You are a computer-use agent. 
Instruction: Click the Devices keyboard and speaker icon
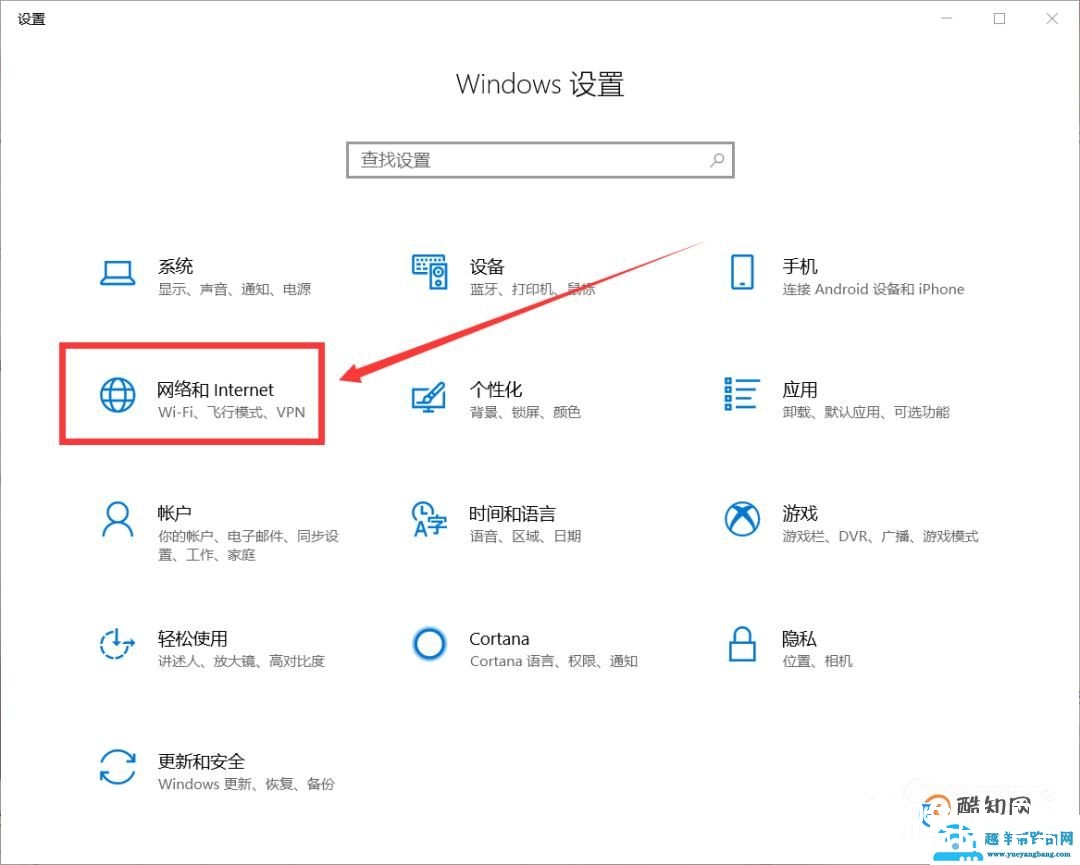[430, 272]
